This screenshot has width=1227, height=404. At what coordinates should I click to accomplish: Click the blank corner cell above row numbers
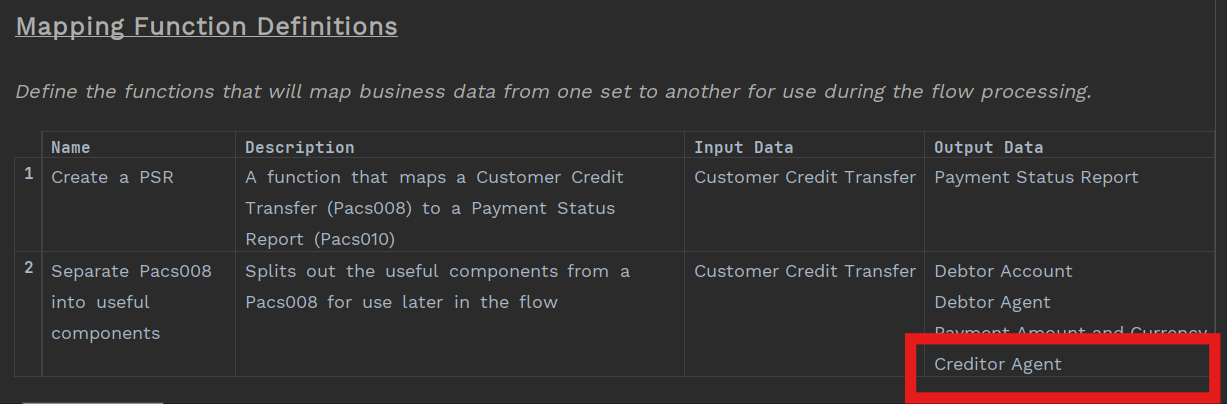[x=28, y=146]
